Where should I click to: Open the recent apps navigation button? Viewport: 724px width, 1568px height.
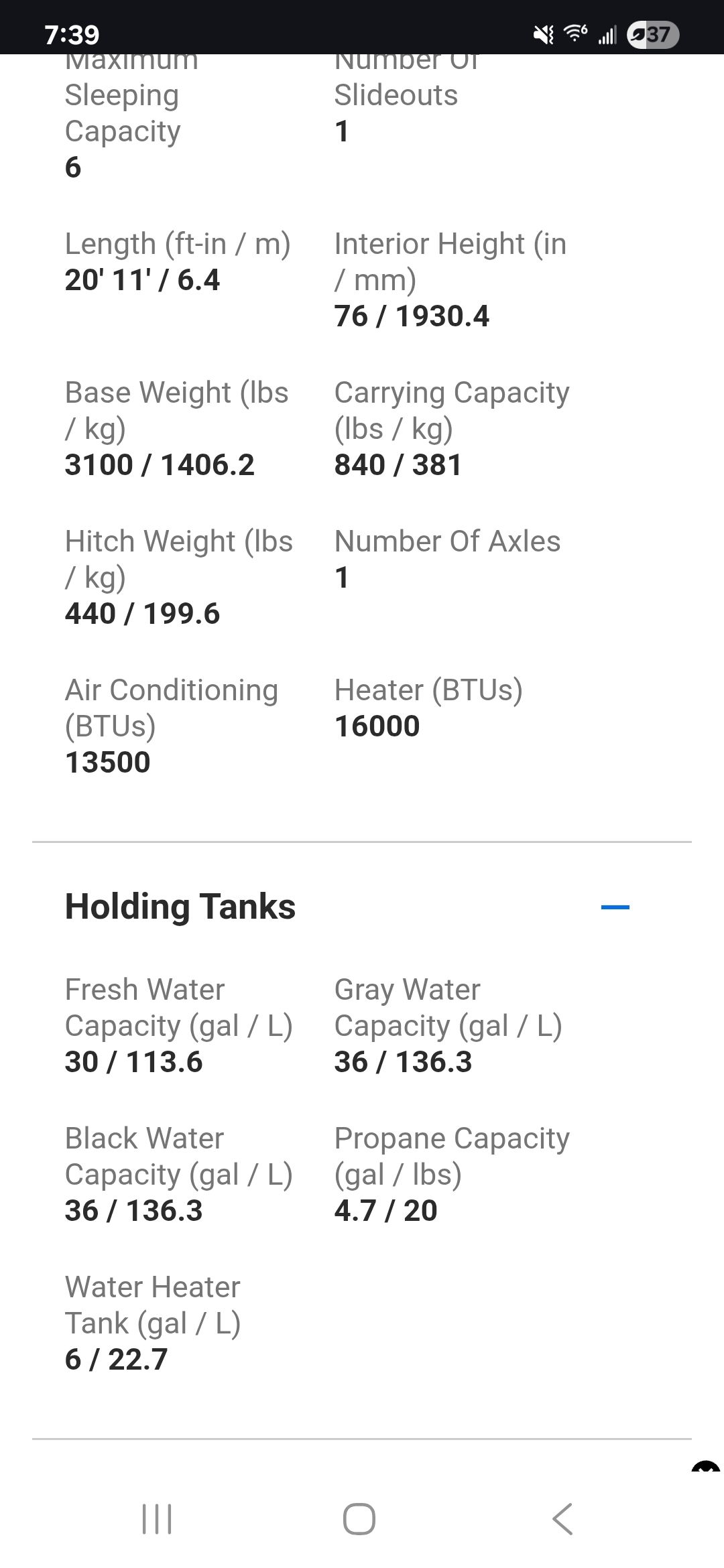[158, 1518]
